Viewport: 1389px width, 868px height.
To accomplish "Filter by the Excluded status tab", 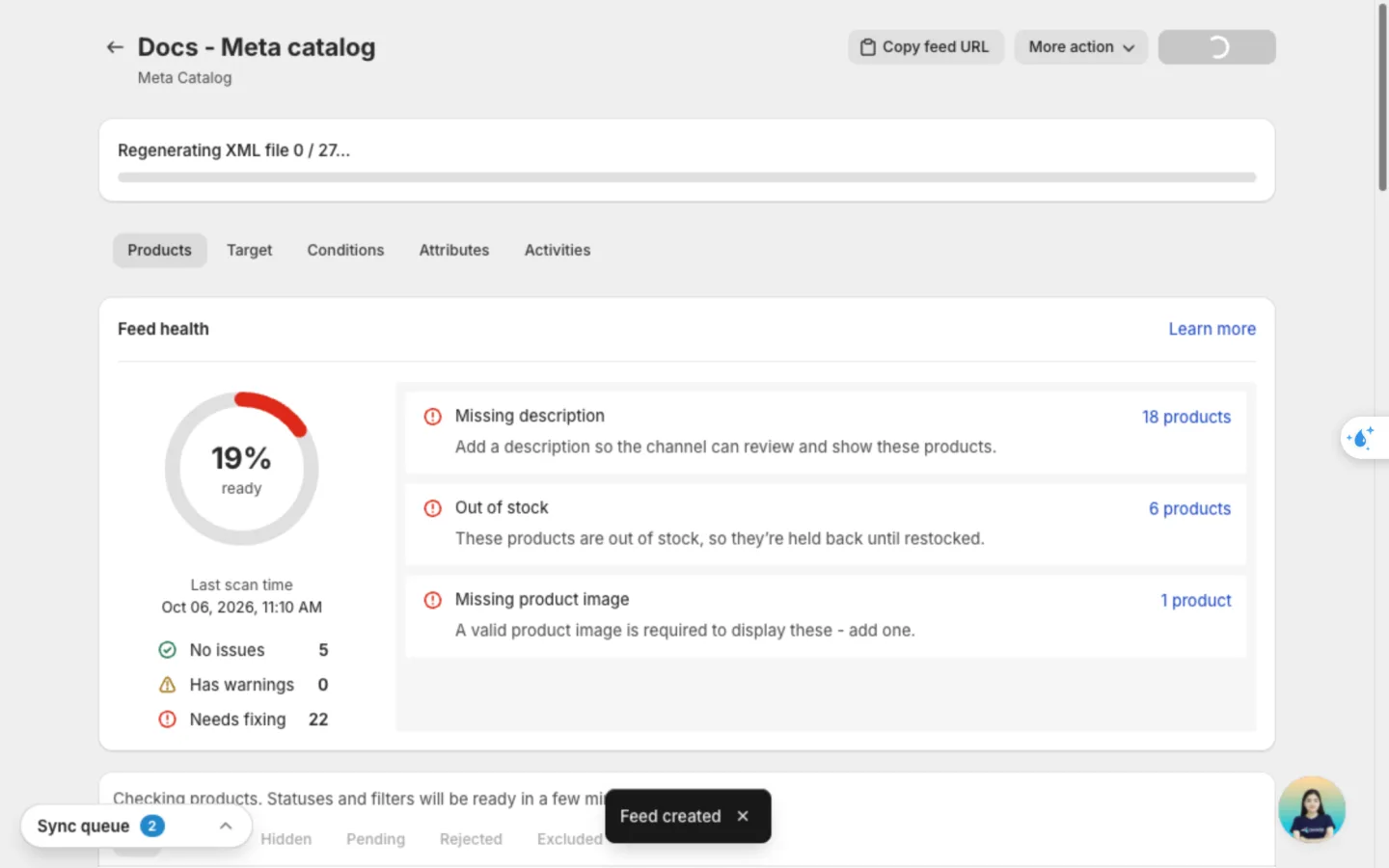I will (569, 839).
